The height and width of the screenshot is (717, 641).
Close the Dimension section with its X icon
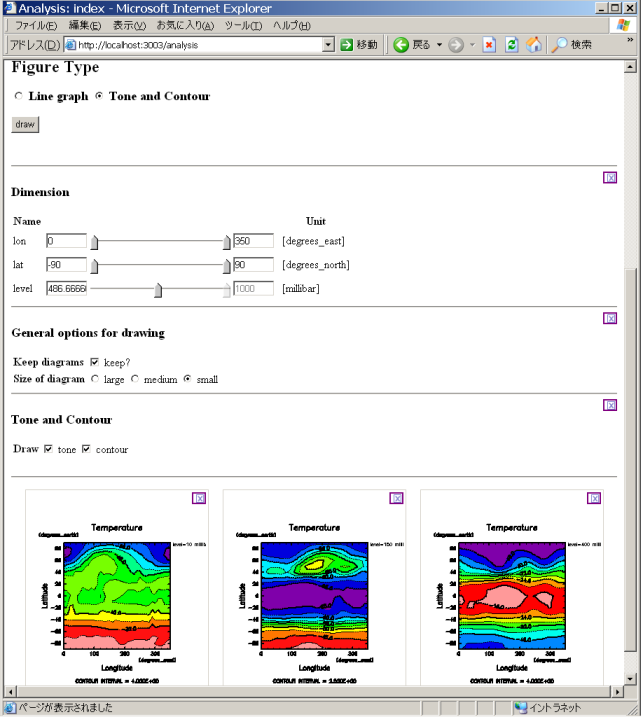pos(610,177)
